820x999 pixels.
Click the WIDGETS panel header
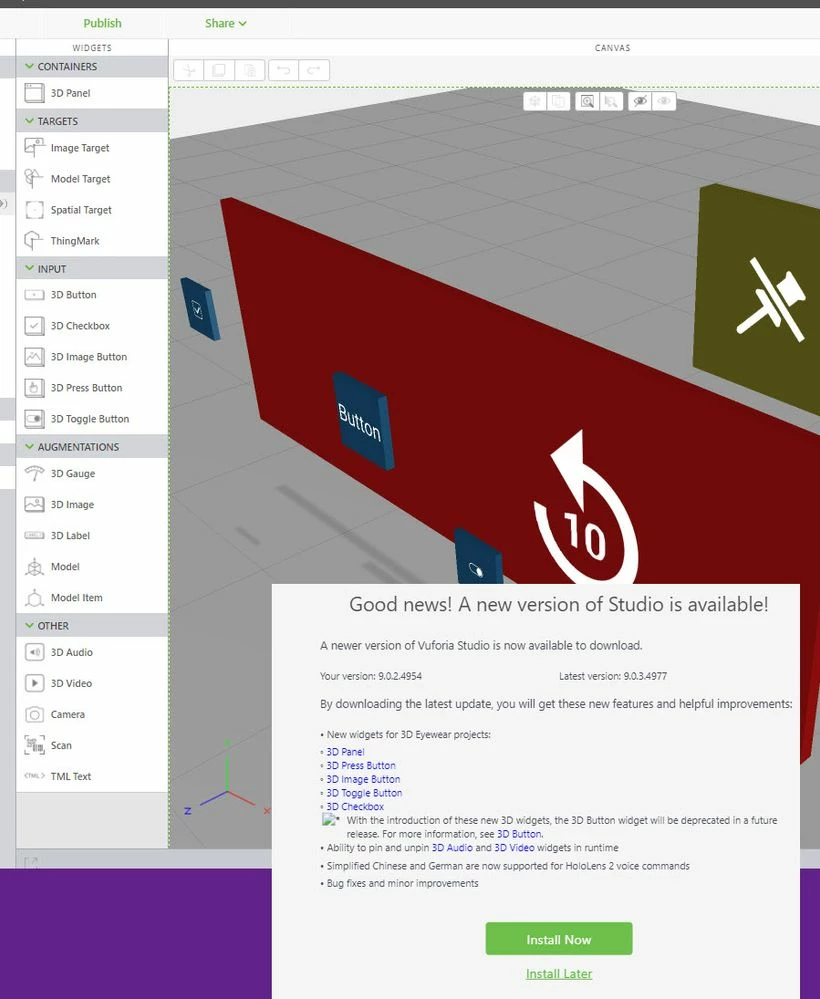coord(92,48)
